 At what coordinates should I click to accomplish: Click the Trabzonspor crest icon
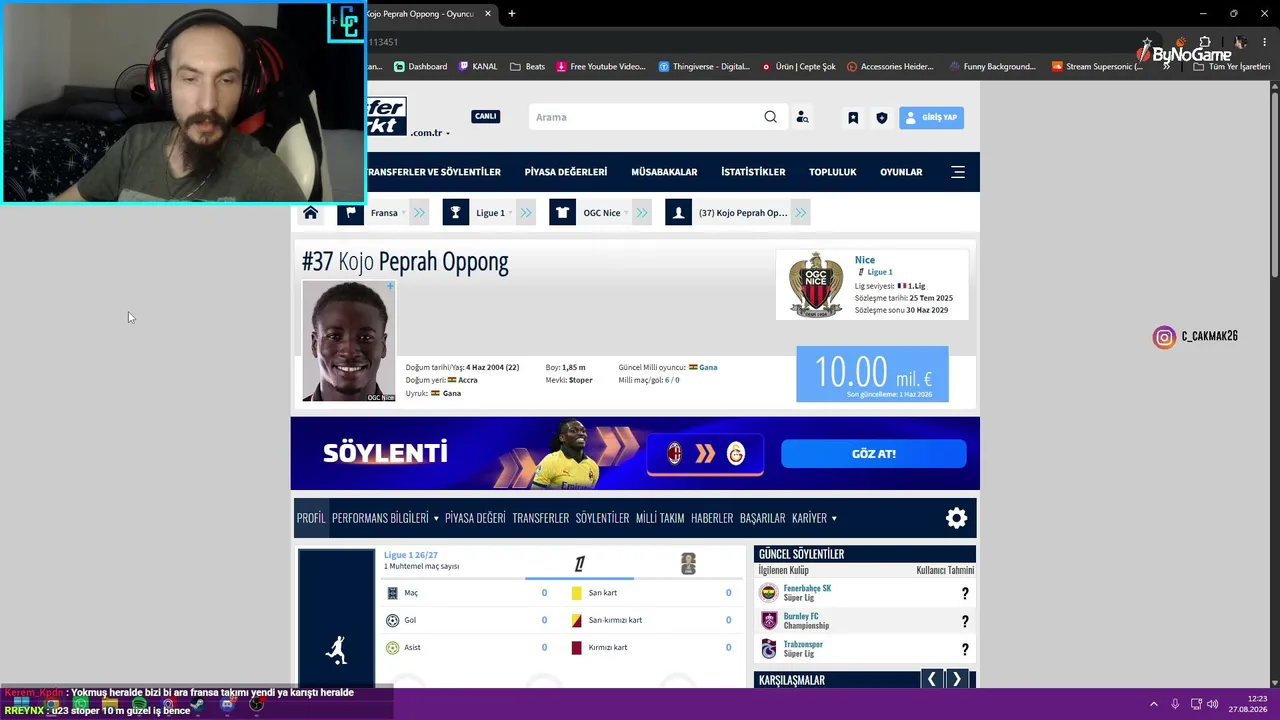tap(768, 649)
